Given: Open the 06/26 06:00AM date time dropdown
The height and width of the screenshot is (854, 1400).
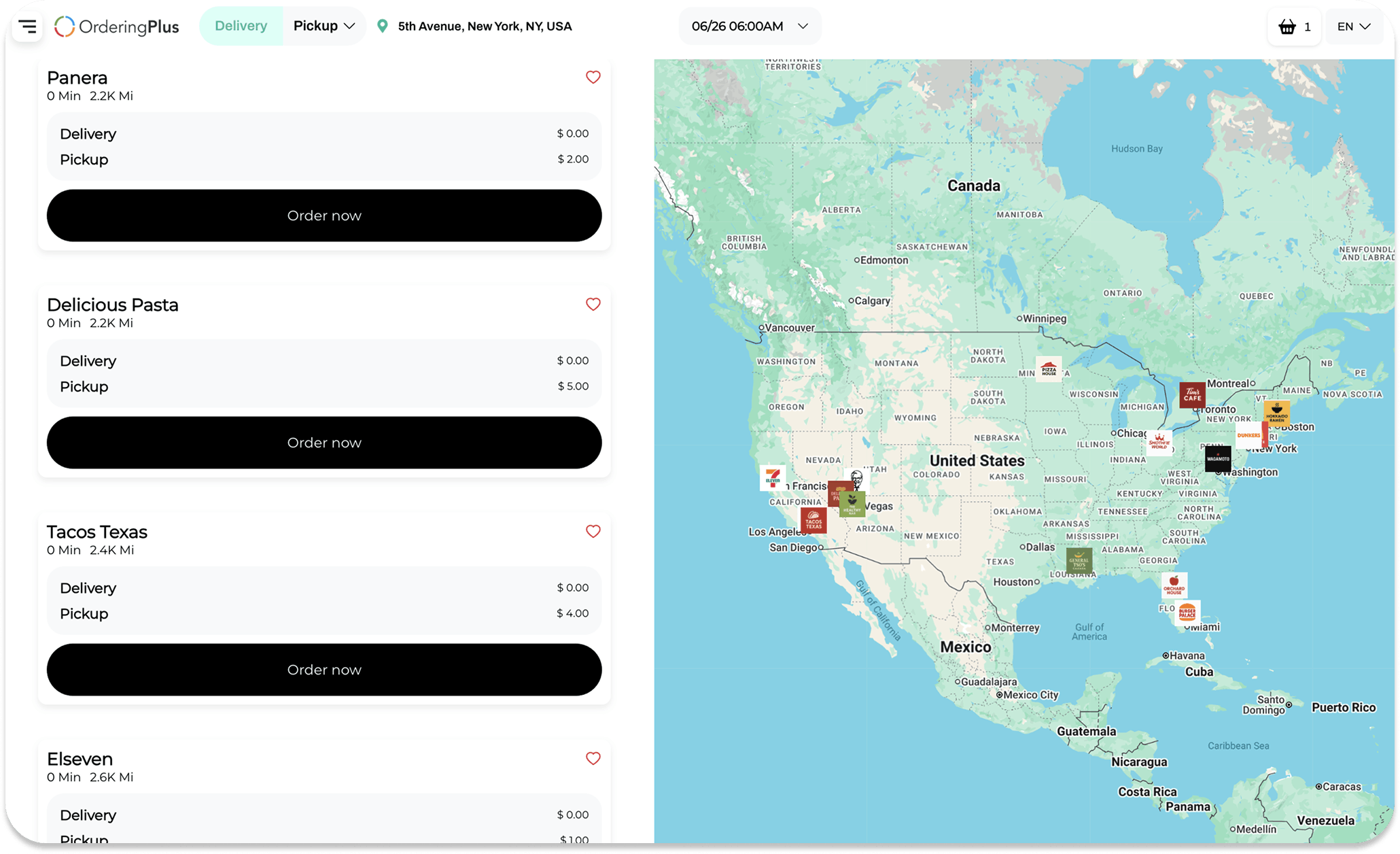Looking at the screenshot, I should [x=750, y=26].
